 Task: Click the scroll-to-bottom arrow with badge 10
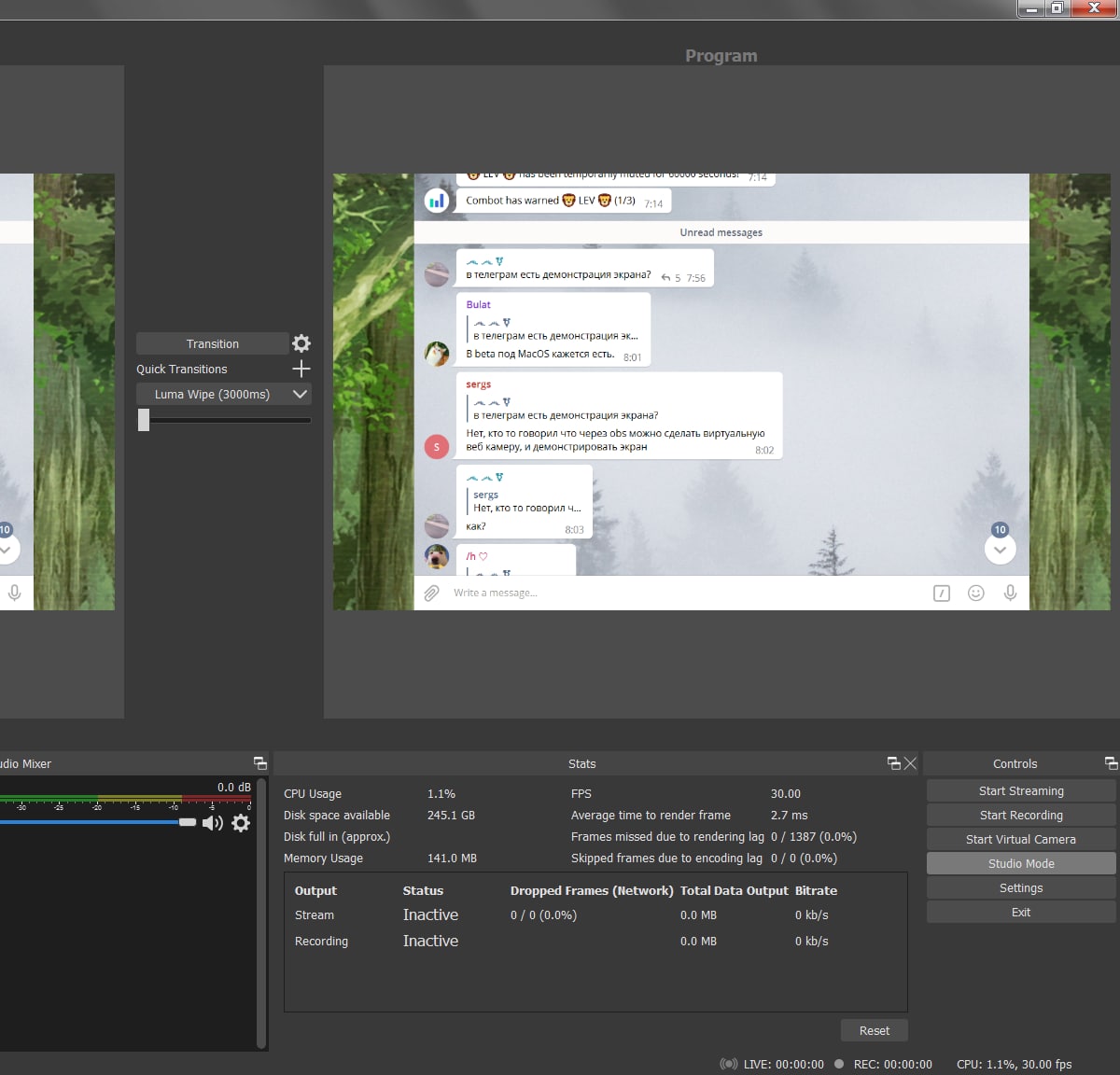[x=1001, y=549]
